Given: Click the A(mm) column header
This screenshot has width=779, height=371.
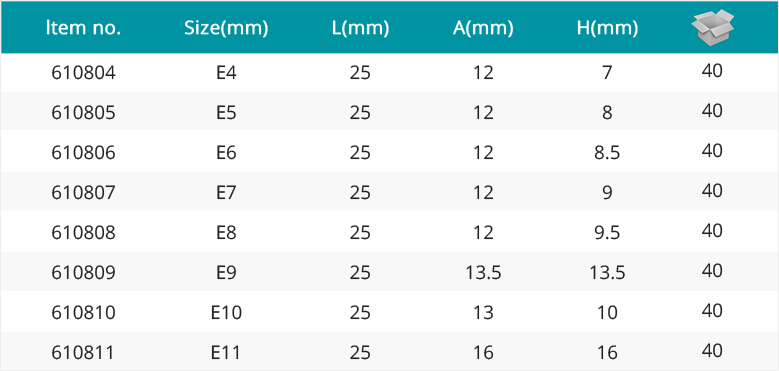Looking at the screenshot, I should (483, 29).
